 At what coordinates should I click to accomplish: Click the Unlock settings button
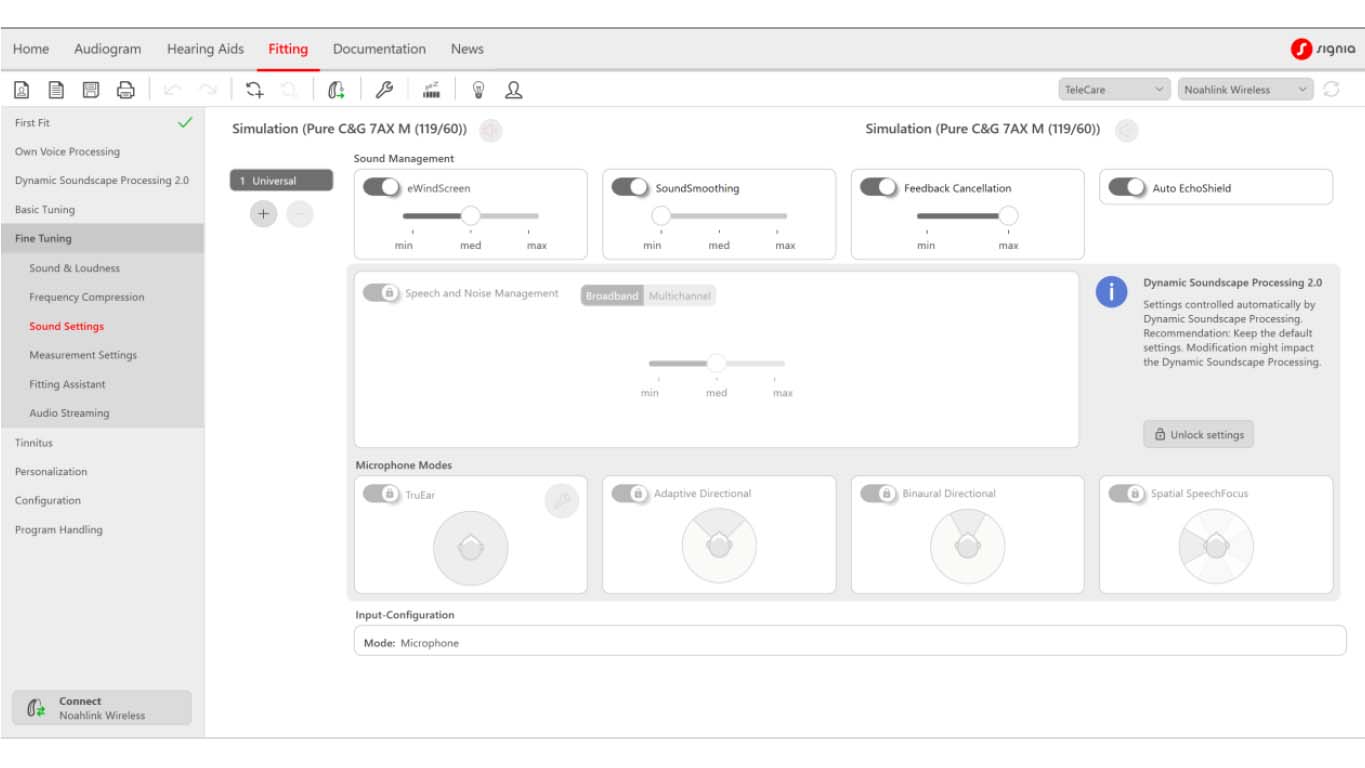(1198, 435)
